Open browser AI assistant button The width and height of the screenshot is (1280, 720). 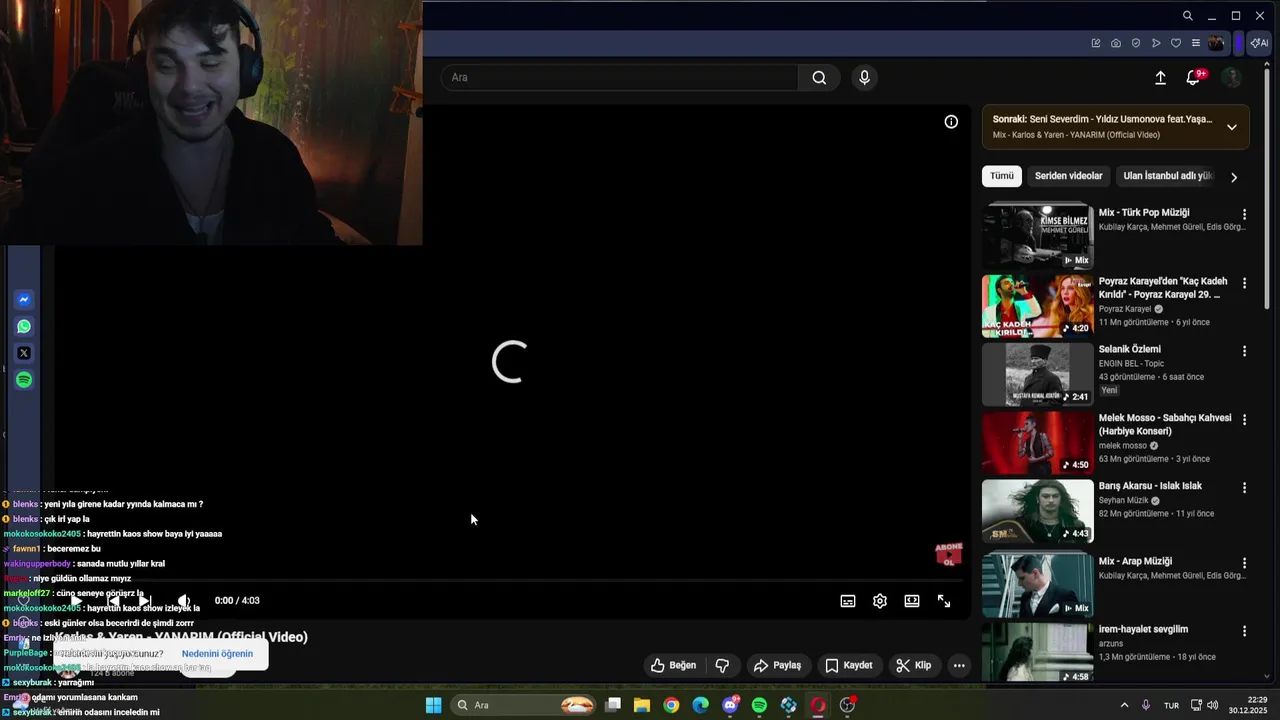(x=1260, y=43)
